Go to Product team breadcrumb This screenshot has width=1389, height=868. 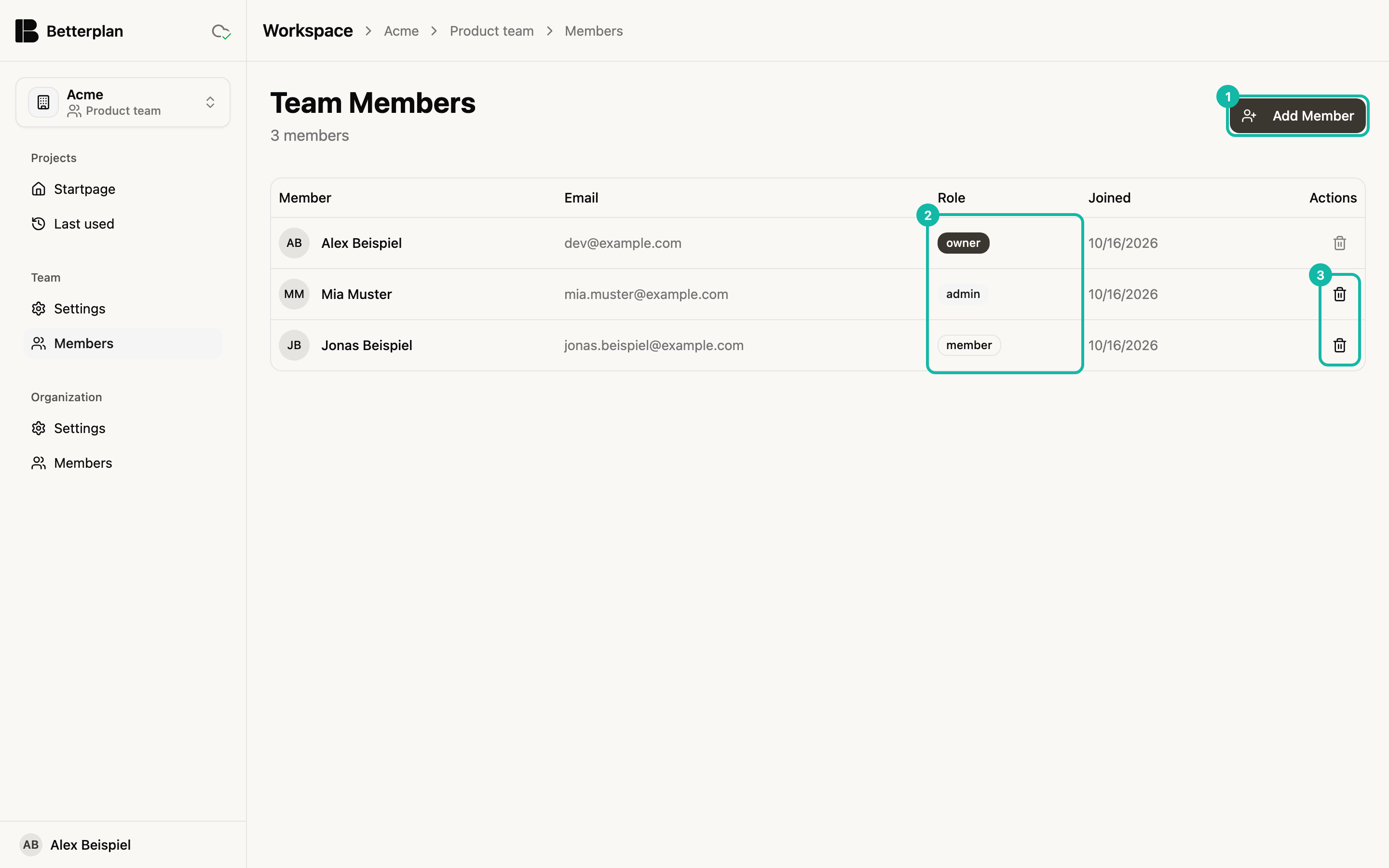tap(491, 31)
